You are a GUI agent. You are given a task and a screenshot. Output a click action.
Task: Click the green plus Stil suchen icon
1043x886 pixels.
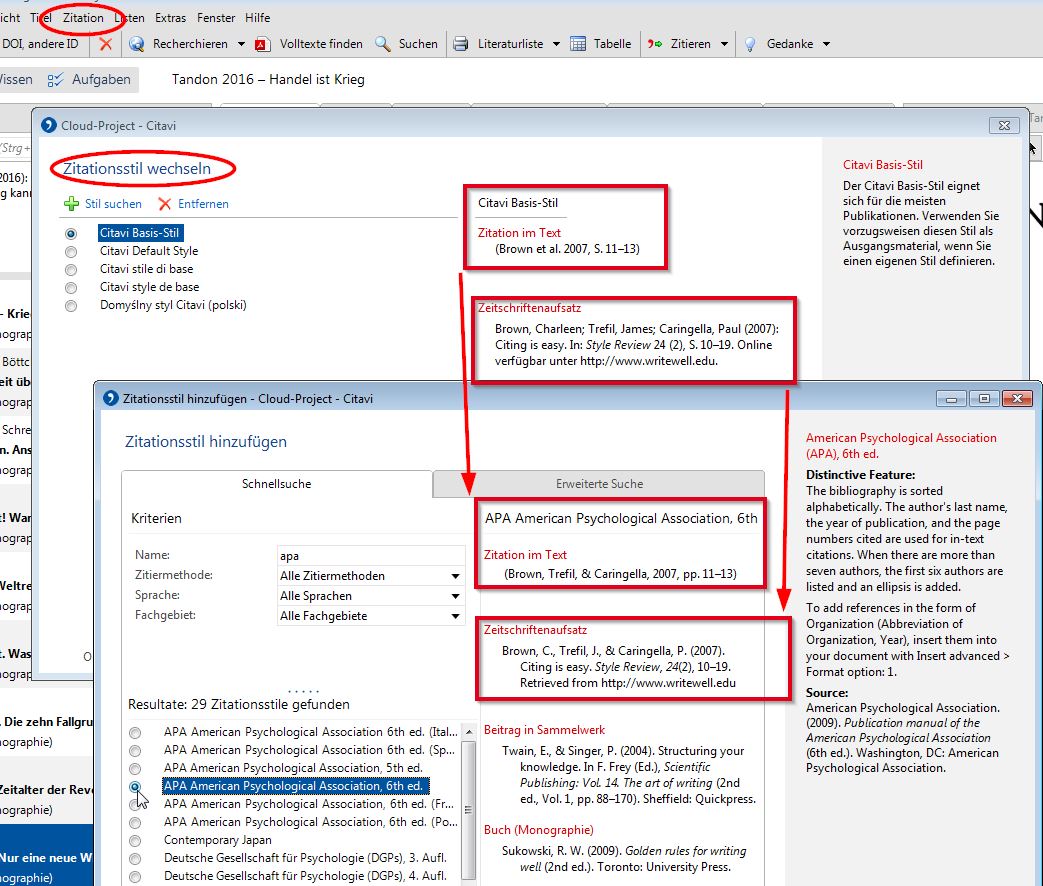pyautogui.click(x=71, y=204)
